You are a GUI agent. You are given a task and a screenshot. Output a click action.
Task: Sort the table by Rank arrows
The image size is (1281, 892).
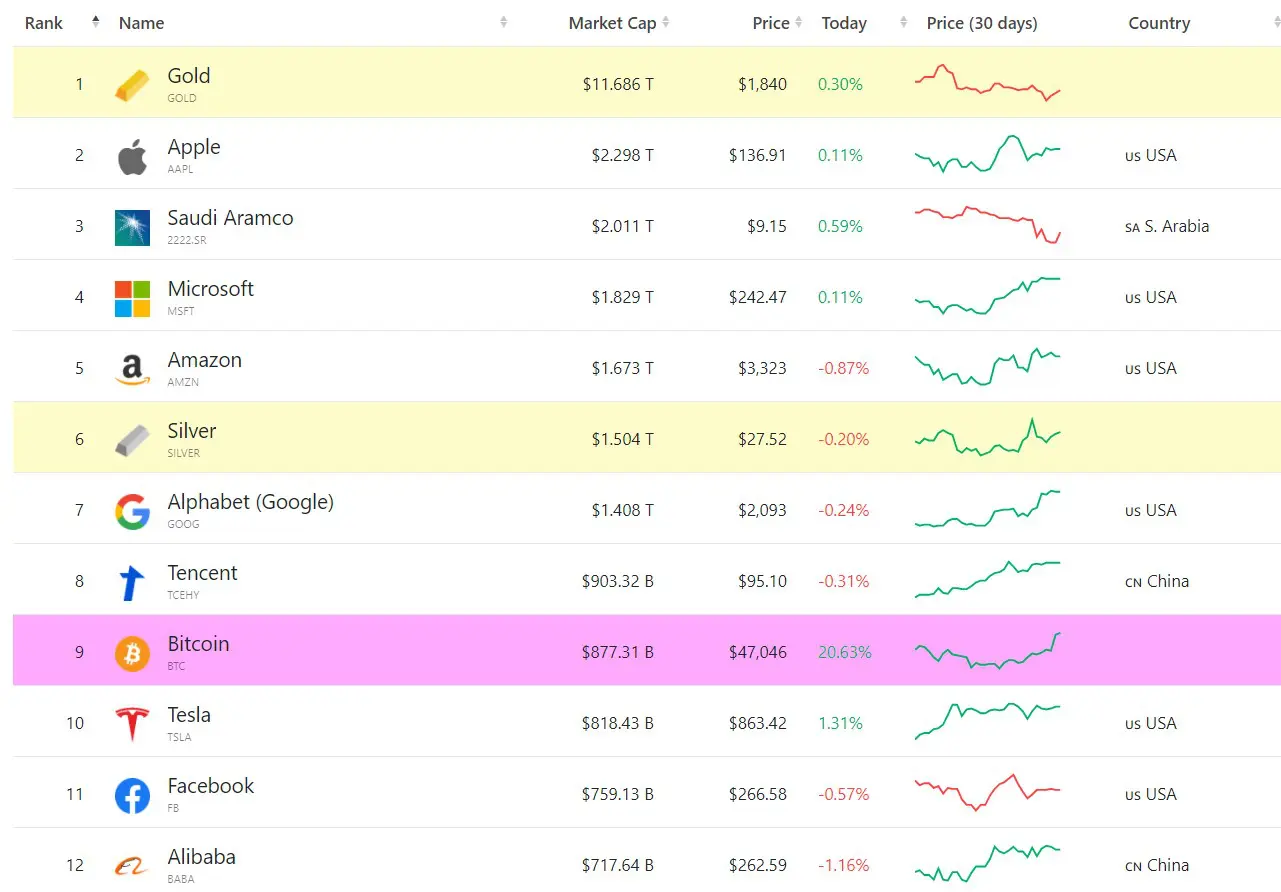pos(95,22)
